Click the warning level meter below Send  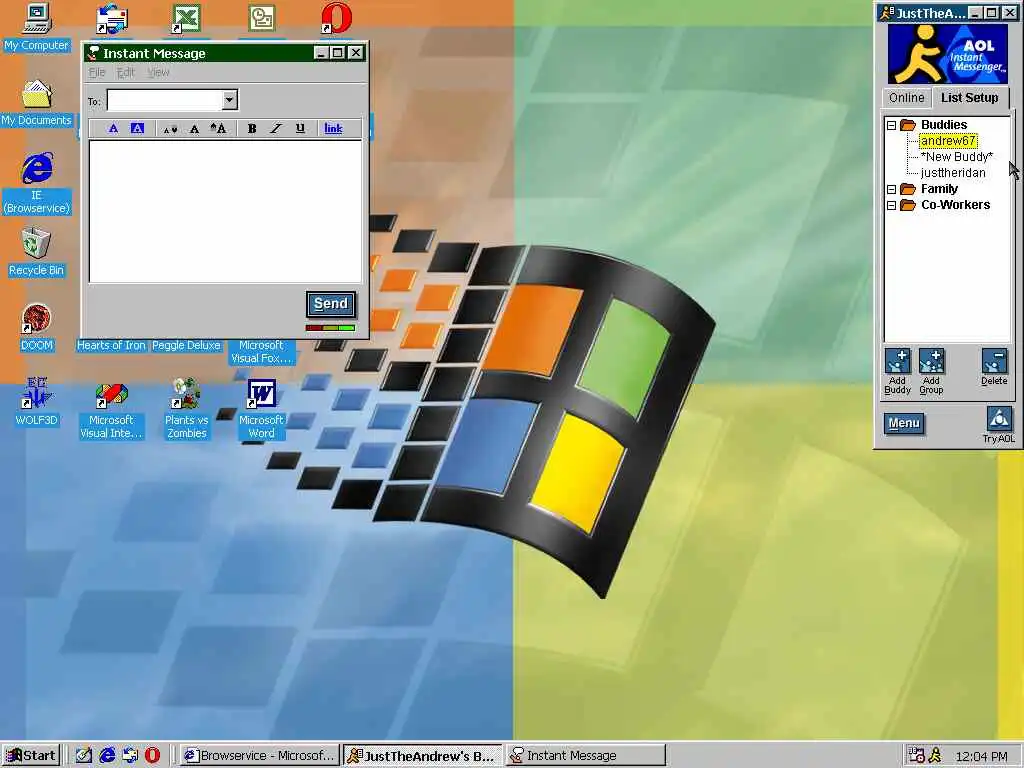pos(330,328)
